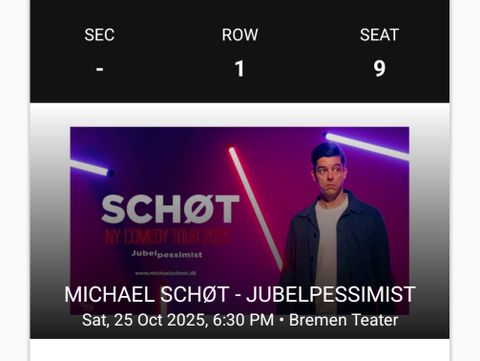480x361 pixels.
Task: Click the SEAT label in the header
Action: pos(379,35)
